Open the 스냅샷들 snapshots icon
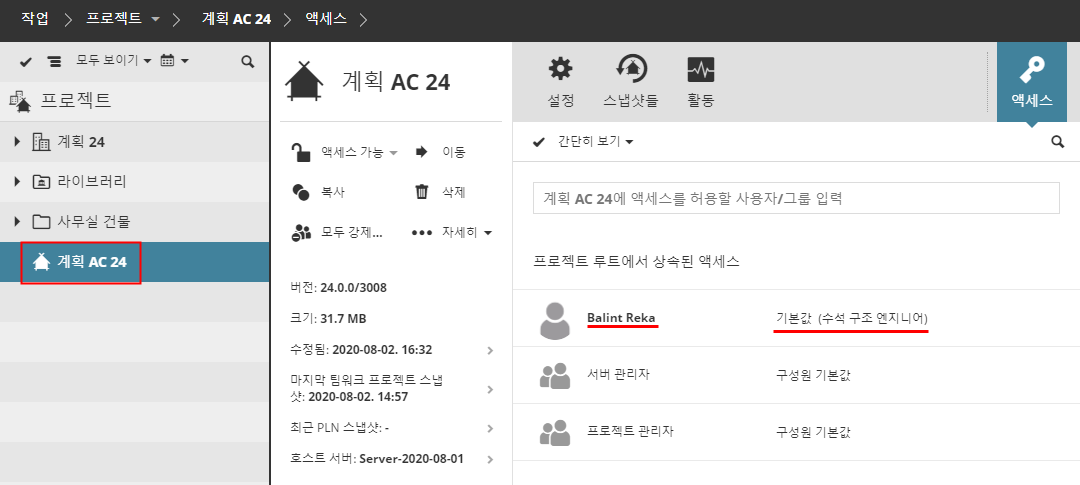 [x=631, y=70]
